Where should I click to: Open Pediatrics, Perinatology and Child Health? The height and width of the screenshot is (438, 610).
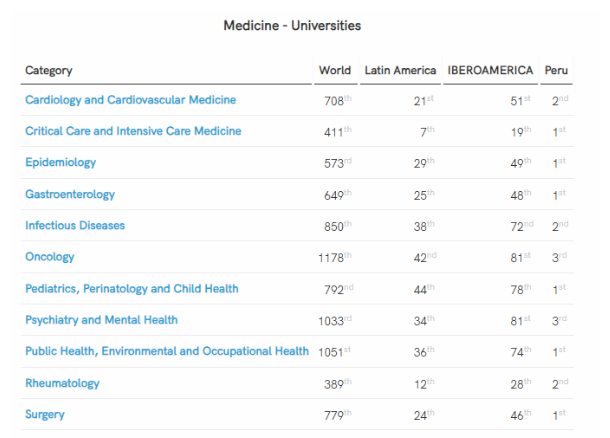[132, 289]
